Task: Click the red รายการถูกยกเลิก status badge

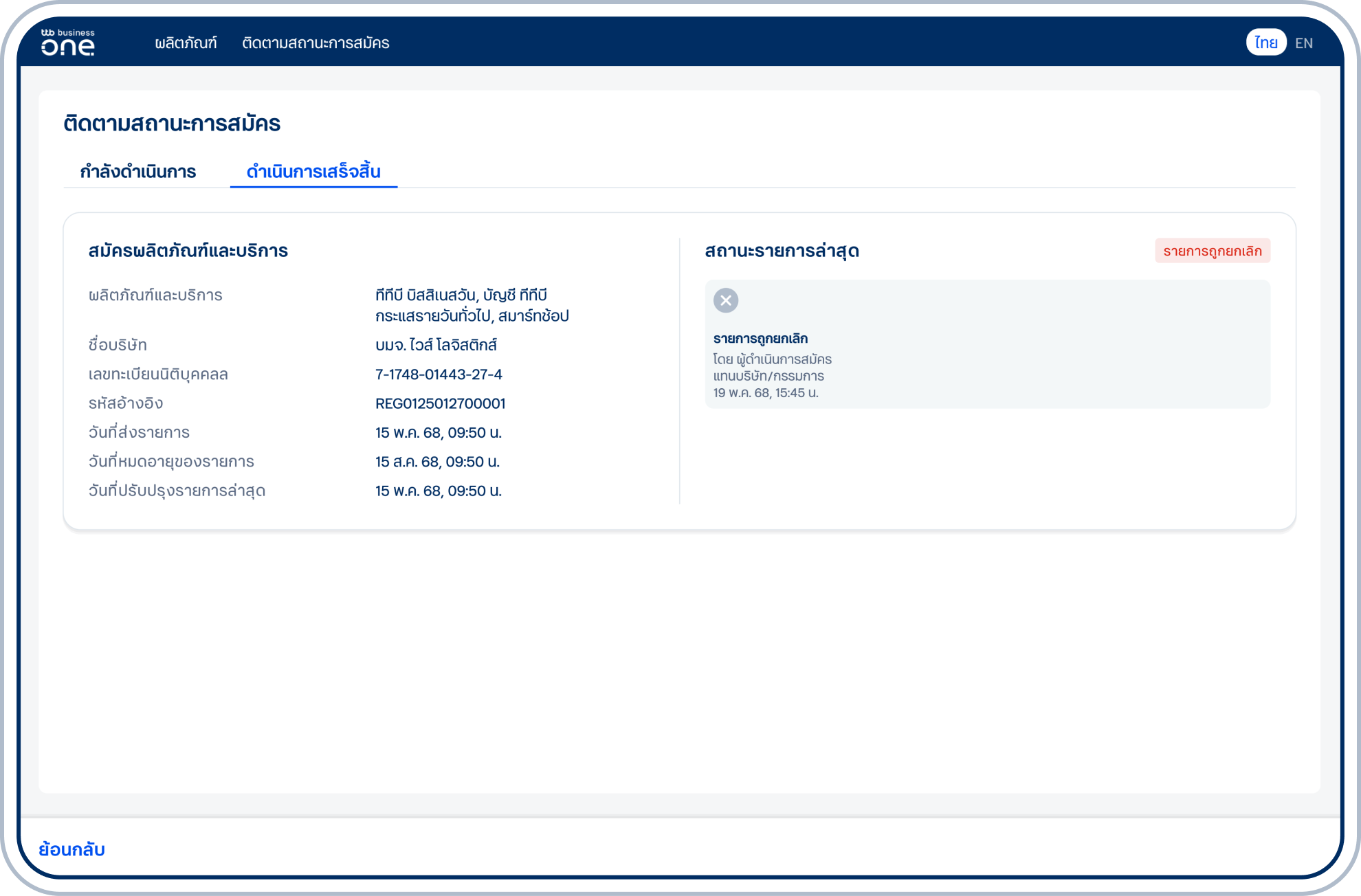Action: point(1212,251)
